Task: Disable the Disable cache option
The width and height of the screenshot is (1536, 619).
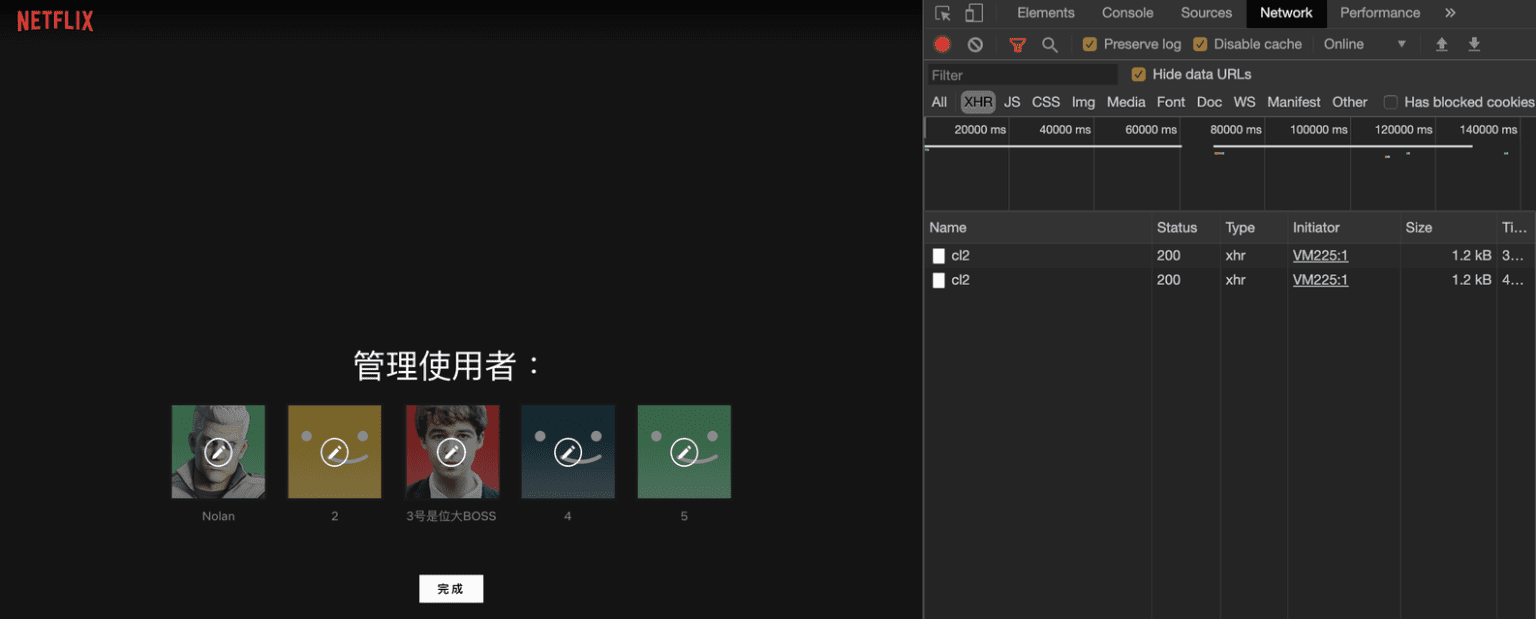Action: [1197, 44]
